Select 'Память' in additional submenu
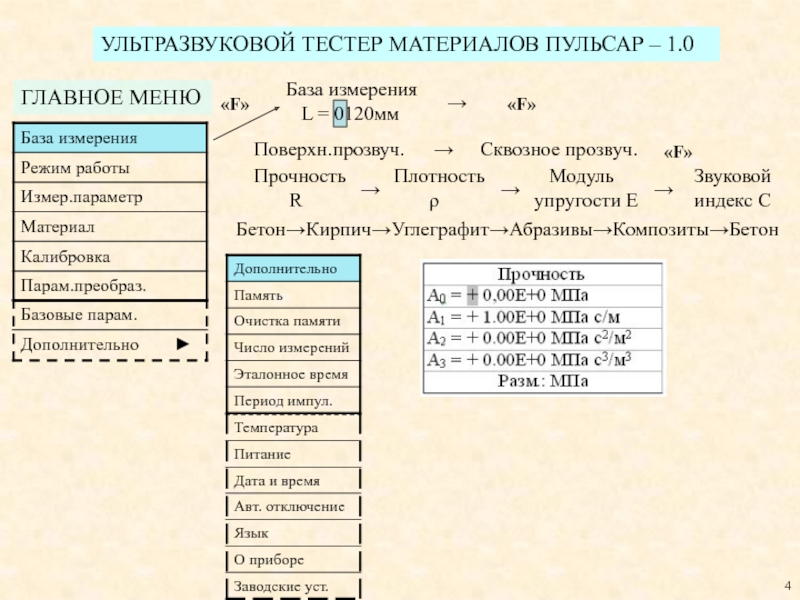Image resolution: width=800 pixels, height=600 pixels. pyautogui.click(x=294, y=296)
